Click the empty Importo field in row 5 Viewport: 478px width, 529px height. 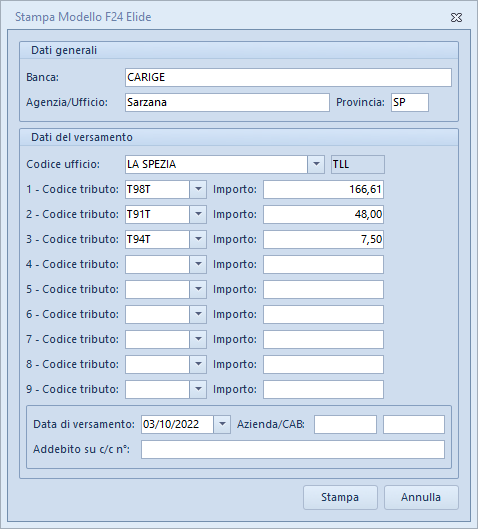click(323, 289)
